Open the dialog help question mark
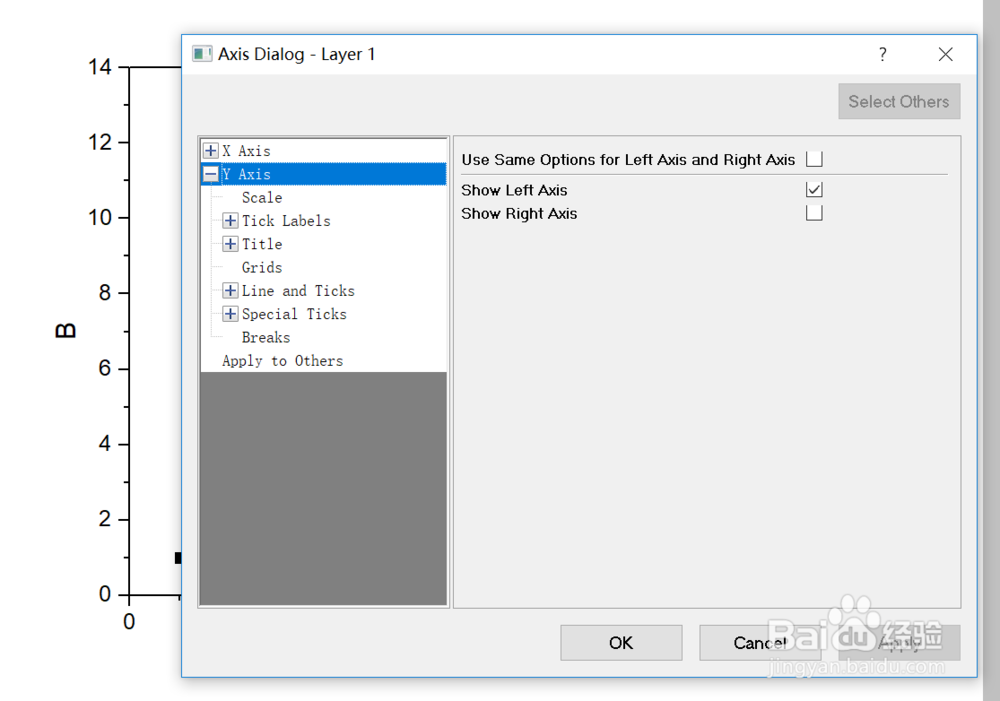1000x701 pixels. click(883, 54)
